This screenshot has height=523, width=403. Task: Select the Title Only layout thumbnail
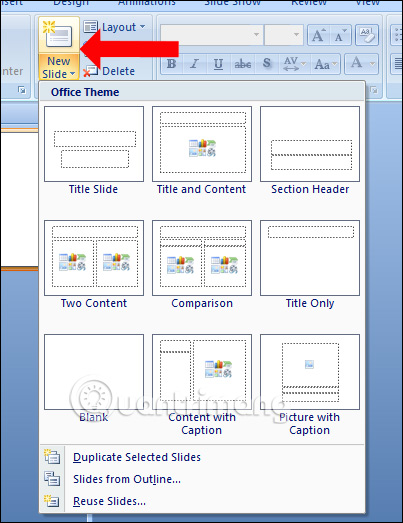(310, 258)
